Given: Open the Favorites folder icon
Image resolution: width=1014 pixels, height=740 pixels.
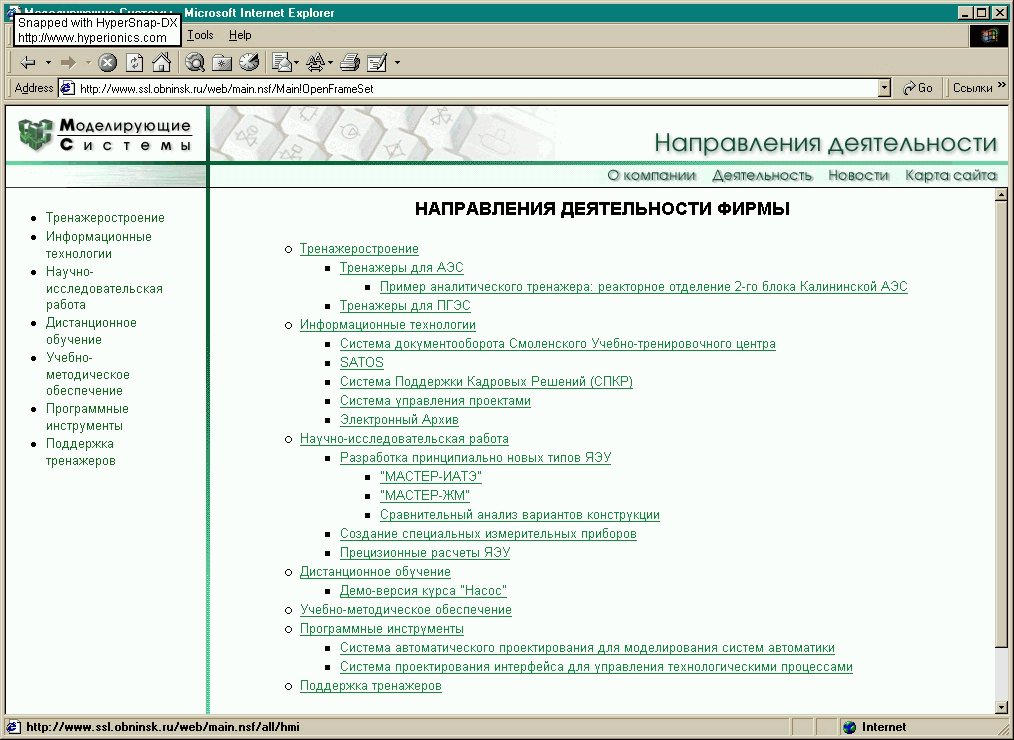Looking at the screenshot, I should tap(222, 63).
